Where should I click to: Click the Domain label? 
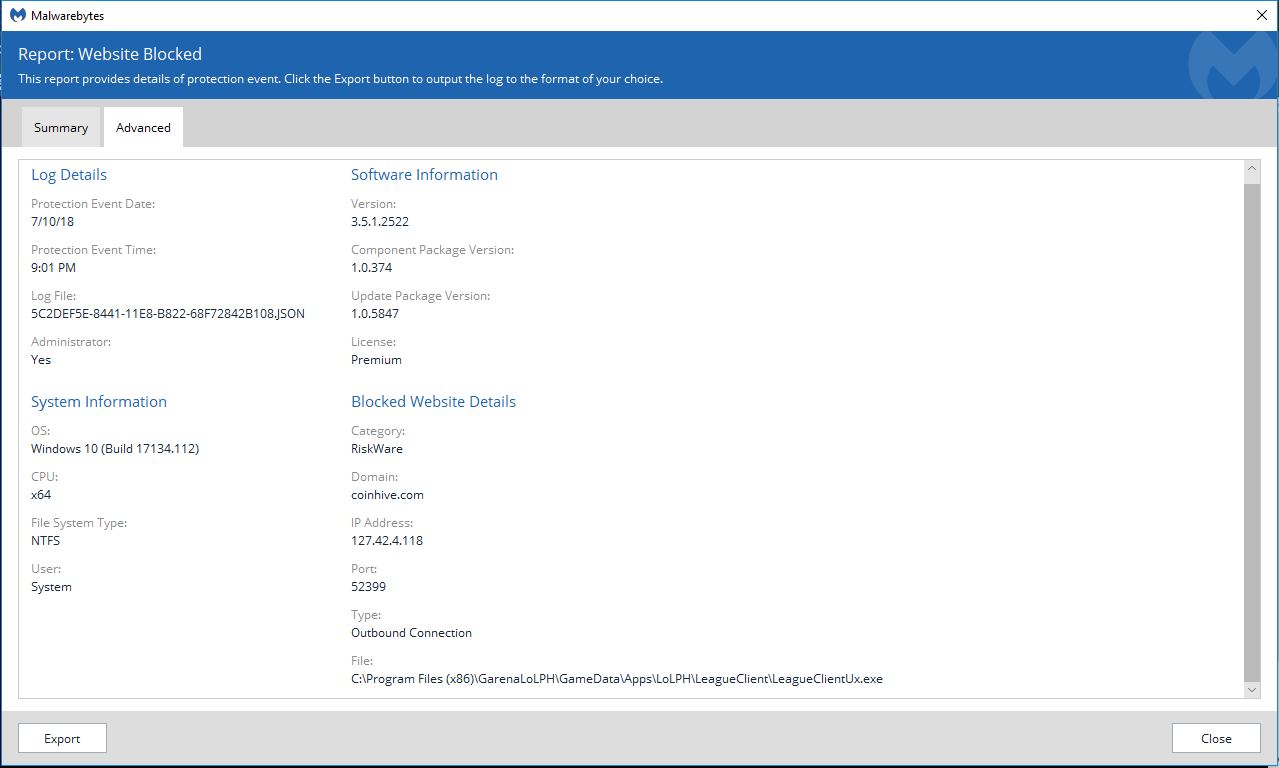pyautogui.click(x=374, y=477)
